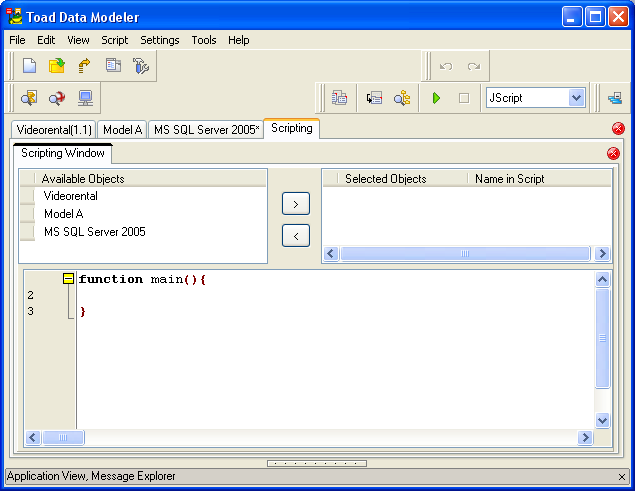The width and height of the screenshot is (635, 491).
Task: Switch to the Model A tab
Action: [x=122, y=130]
